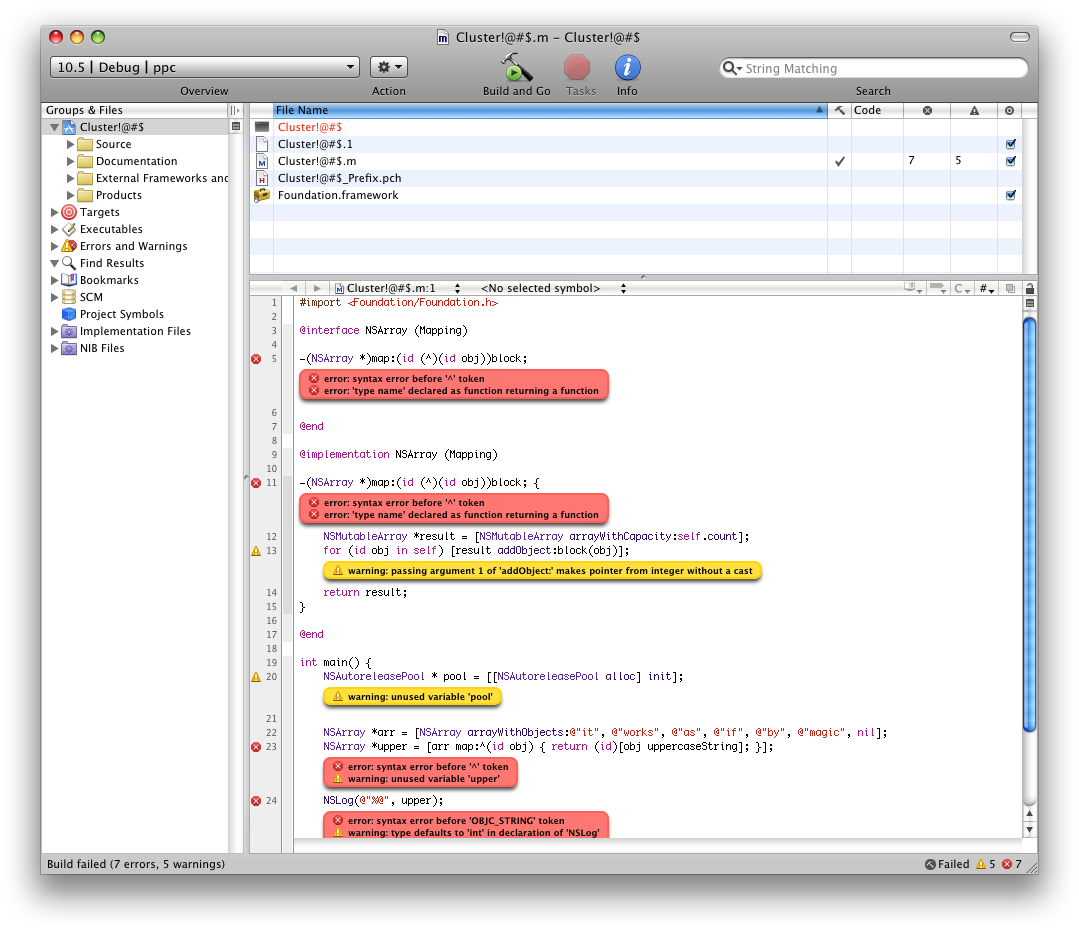Image resolution: width=1079 pixels, height=930 pixels.
Task: Expand the Errors and Warnings group
Action: click(x=54, y=246)
